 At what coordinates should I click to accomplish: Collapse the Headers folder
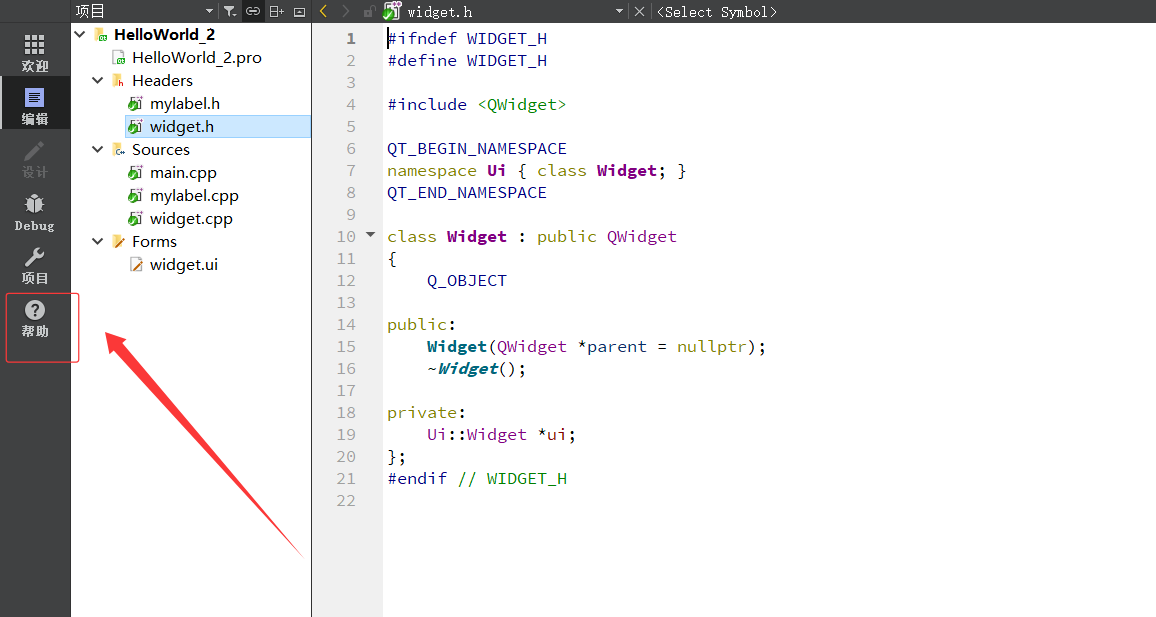(97, 80)
